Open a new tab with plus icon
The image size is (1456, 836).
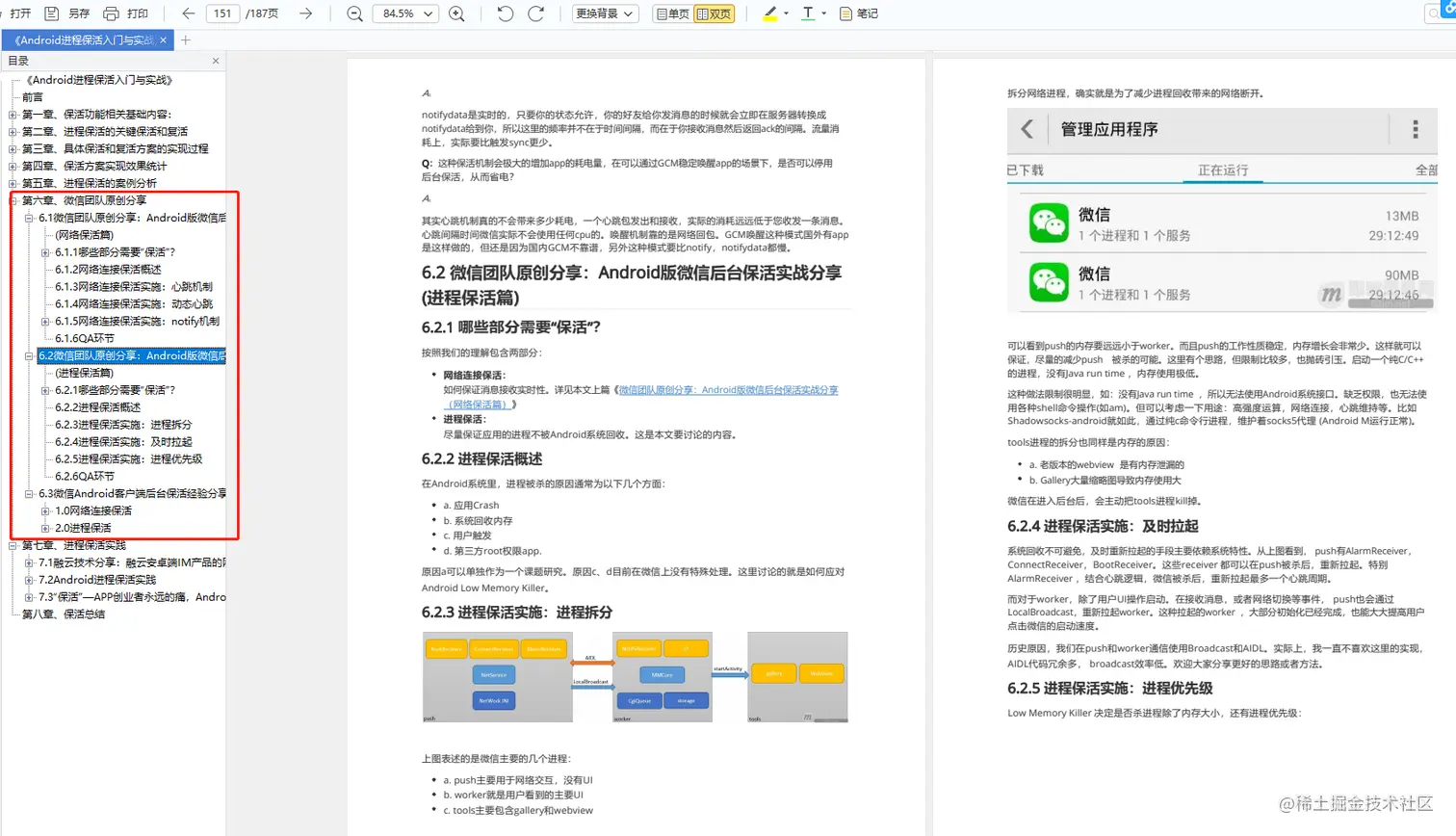tap(186, 39)
